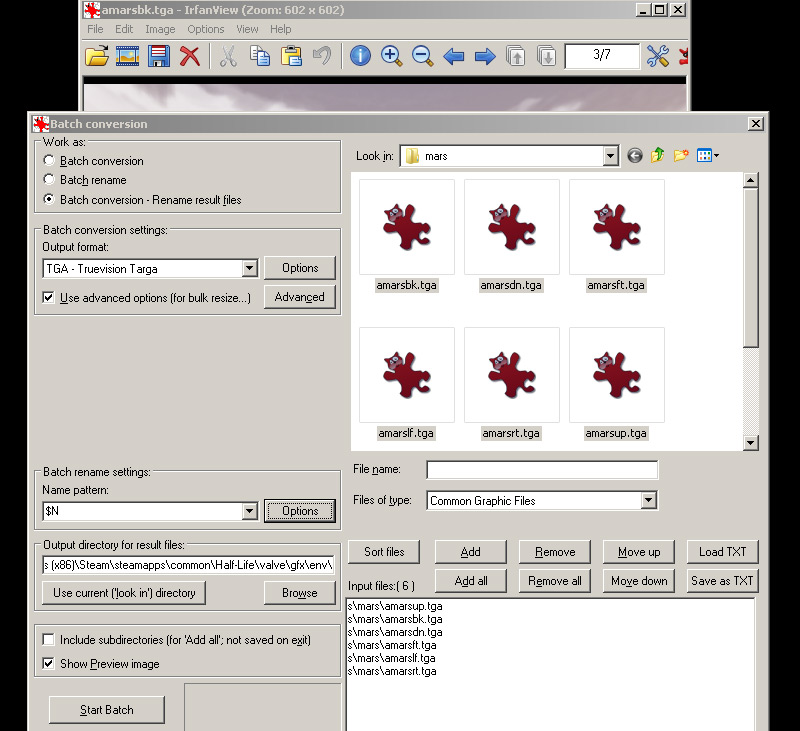Screen dimensions: 800x731
Task: Click Use current ('look in') directory button
Action: (x=124, y=593)
